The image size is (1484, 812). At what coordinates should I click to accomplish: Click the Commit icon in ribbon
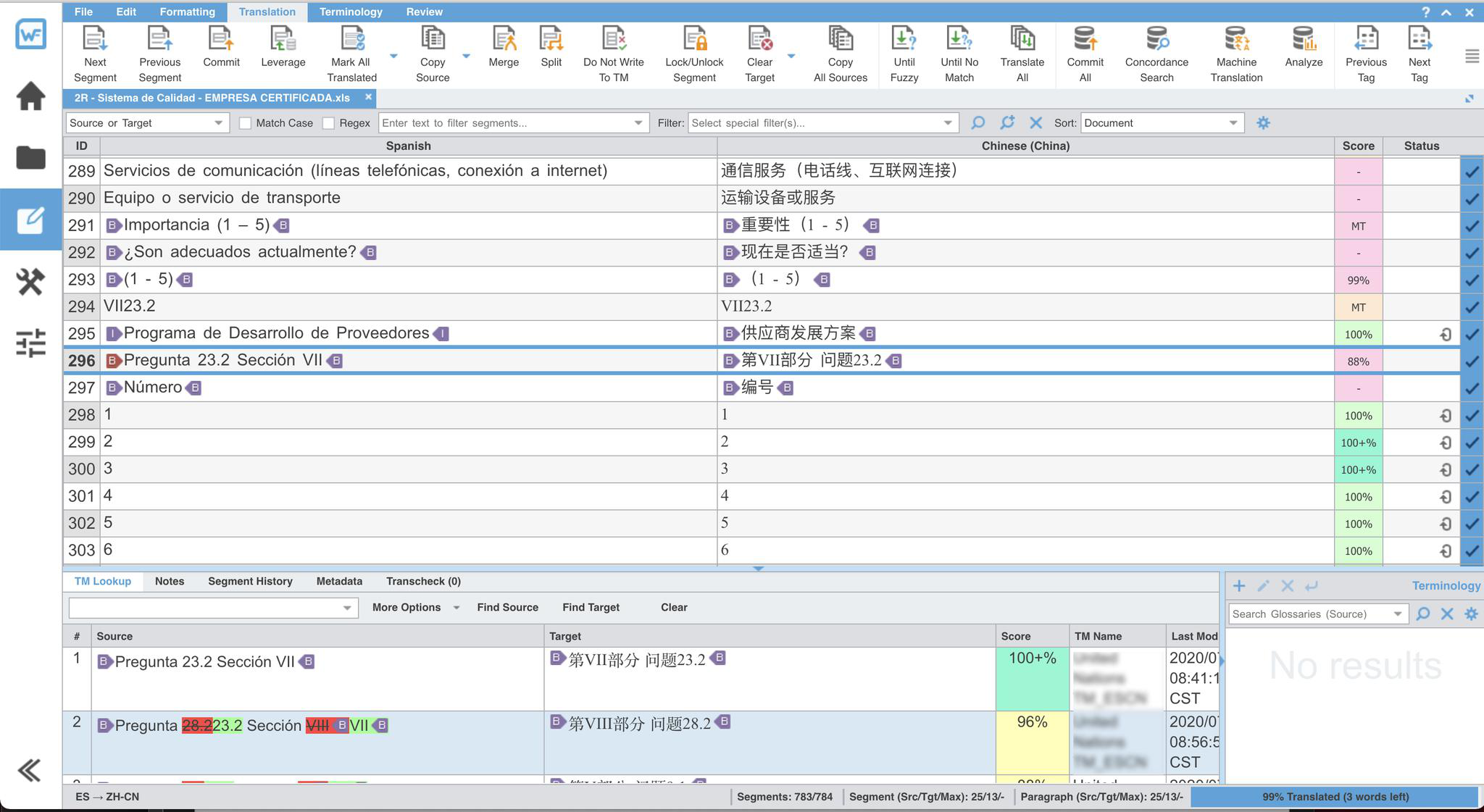pyautogui.click(x=221, y=38)
